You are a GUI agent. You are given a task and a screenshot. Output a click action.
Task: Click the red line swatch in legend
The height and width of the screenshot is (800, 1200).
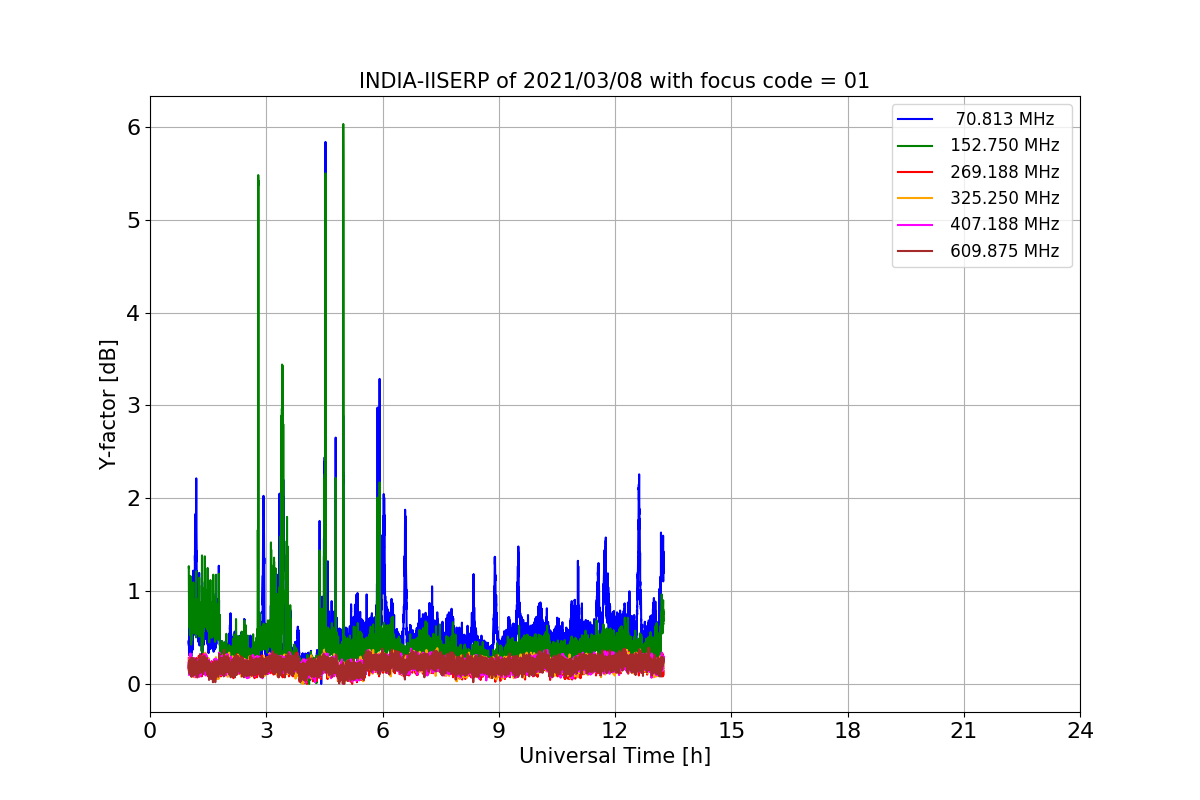(x=916, y=172)
